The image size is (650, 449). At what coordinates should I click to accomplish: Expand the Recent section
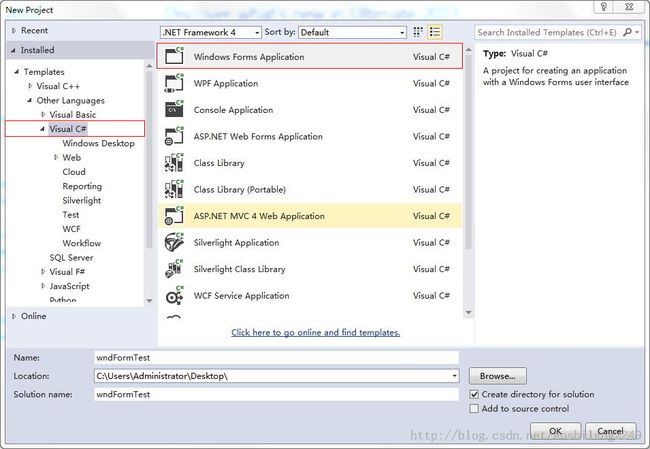(14, 31)
